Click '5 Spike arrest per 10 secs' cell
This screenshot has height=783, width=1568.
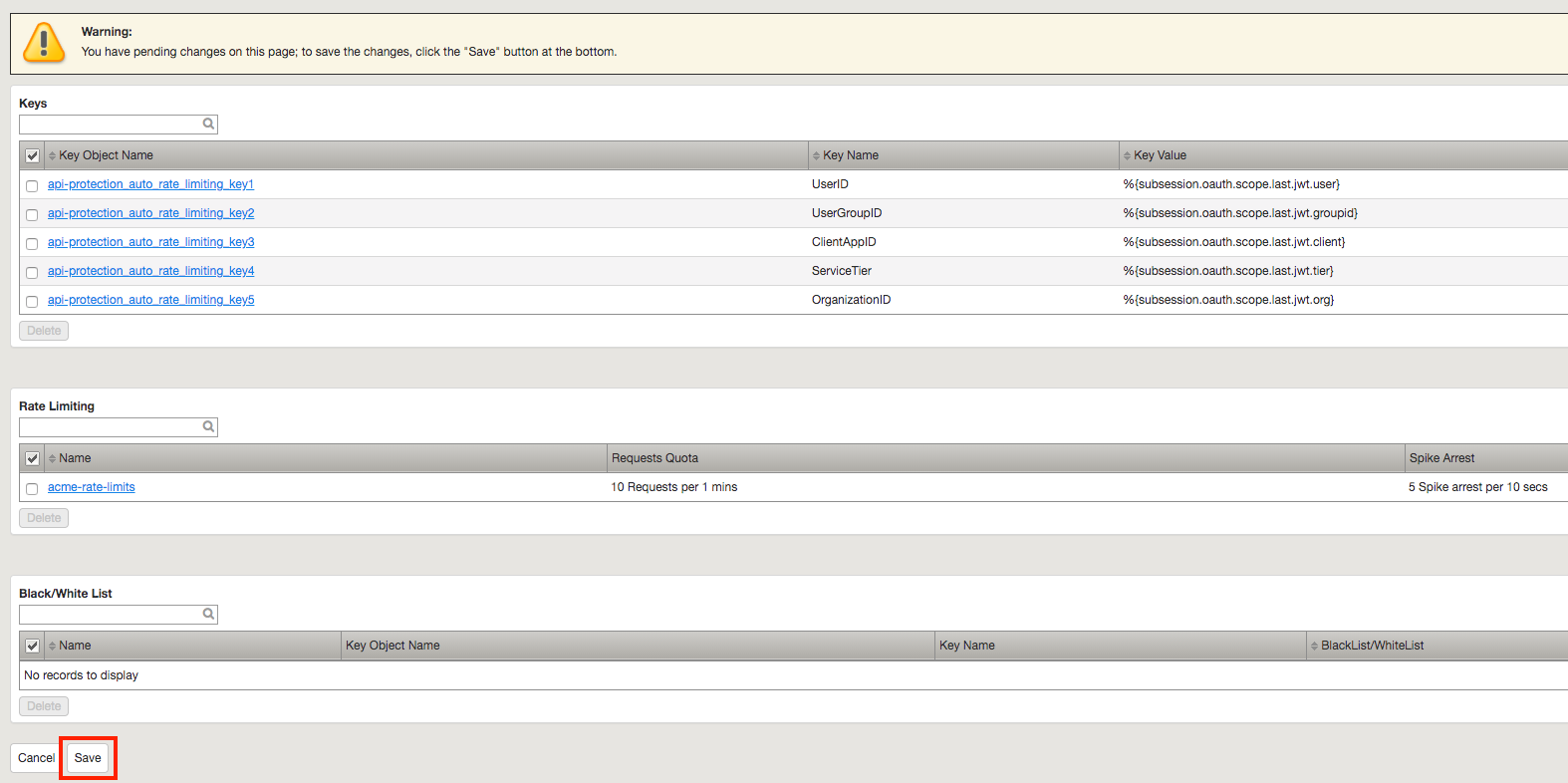(x=1478, y=487)
